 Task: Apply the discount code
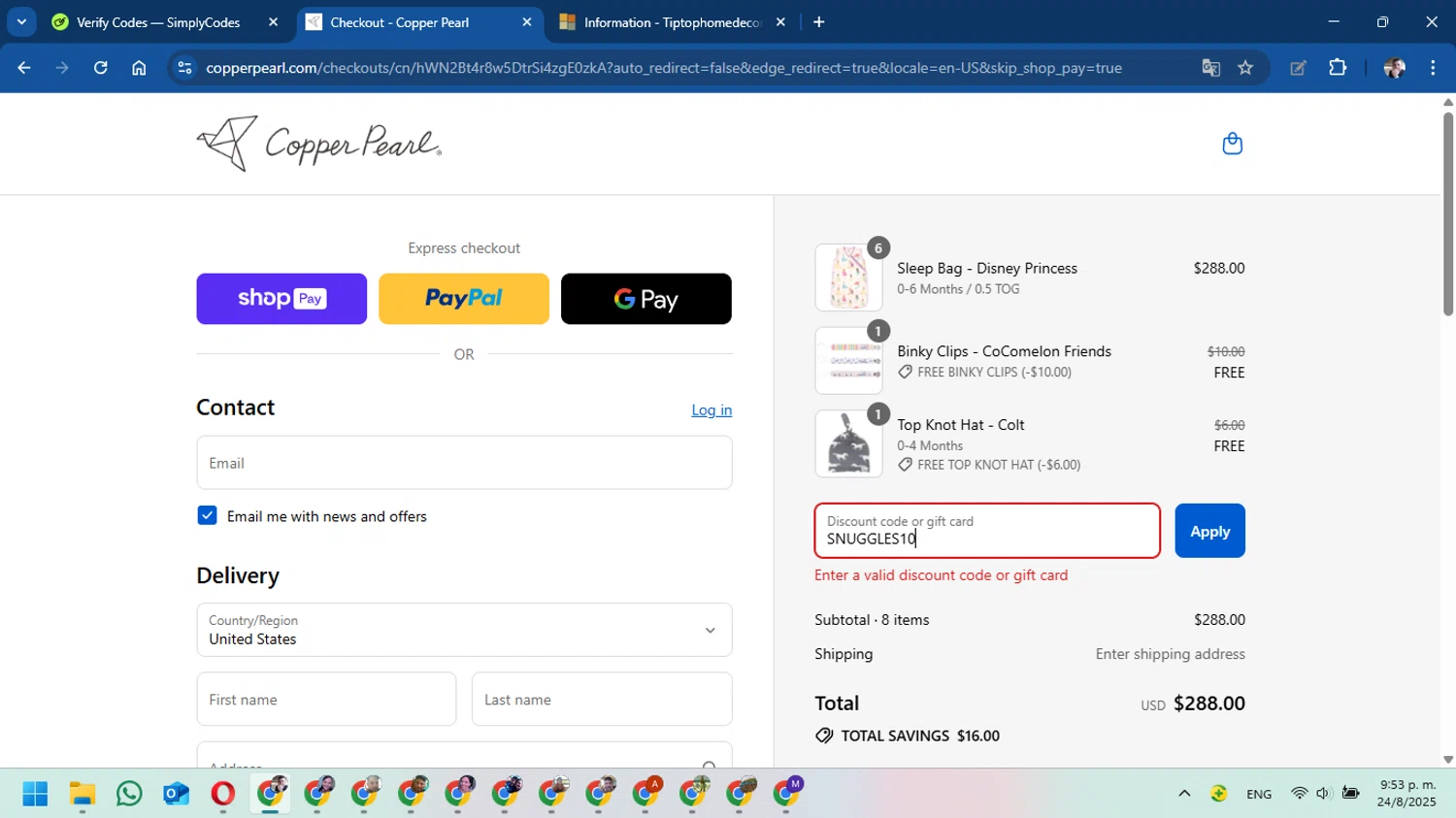1209,531
